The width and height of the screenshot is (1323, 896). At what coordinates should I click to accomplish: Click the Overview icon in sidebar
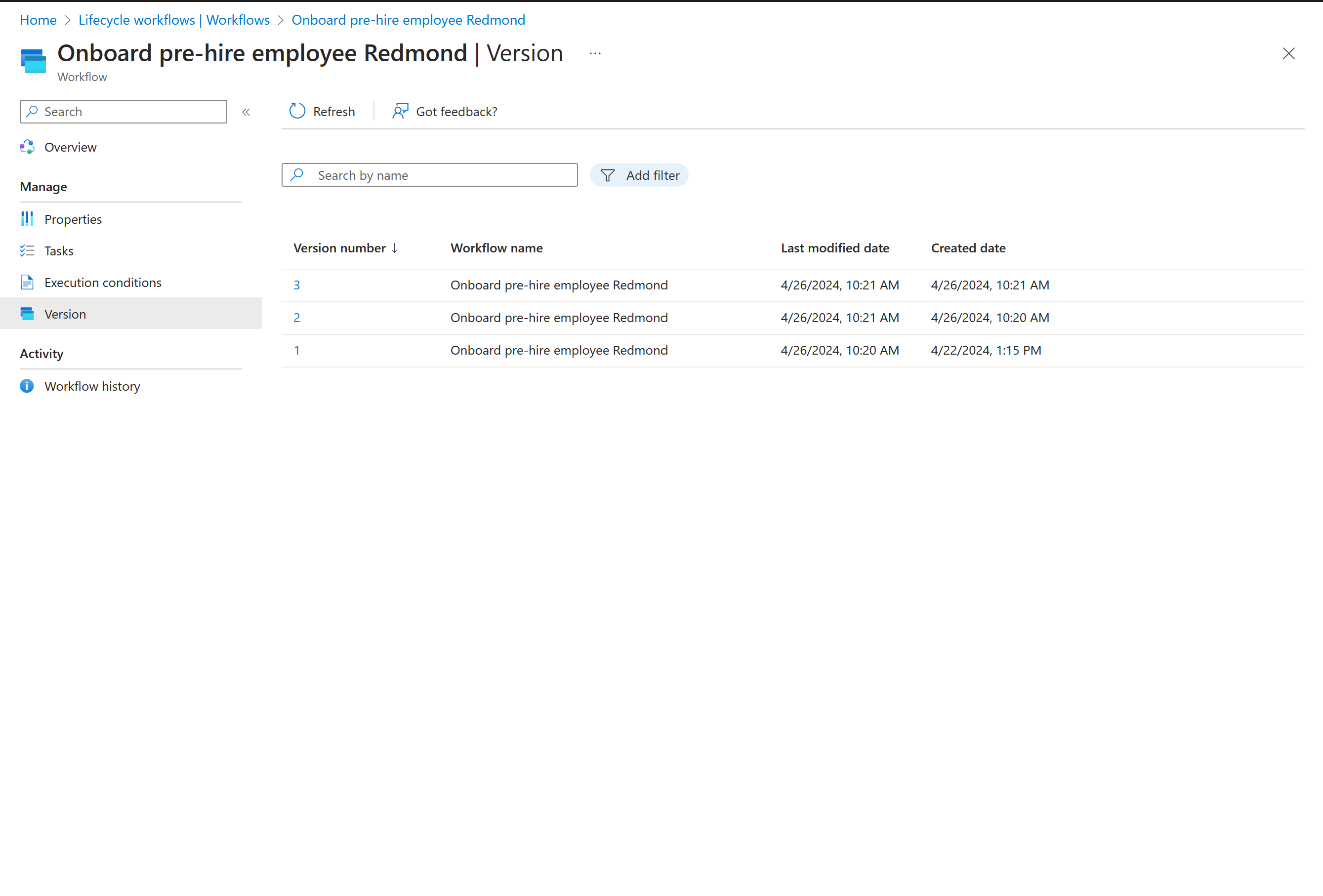(27, 147)
